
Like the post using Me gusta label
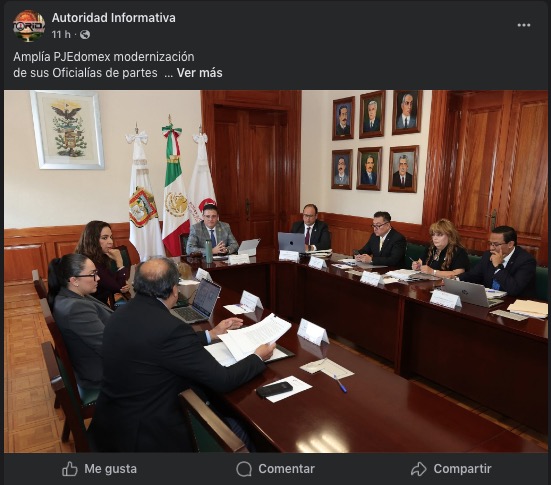click(110, 469)
